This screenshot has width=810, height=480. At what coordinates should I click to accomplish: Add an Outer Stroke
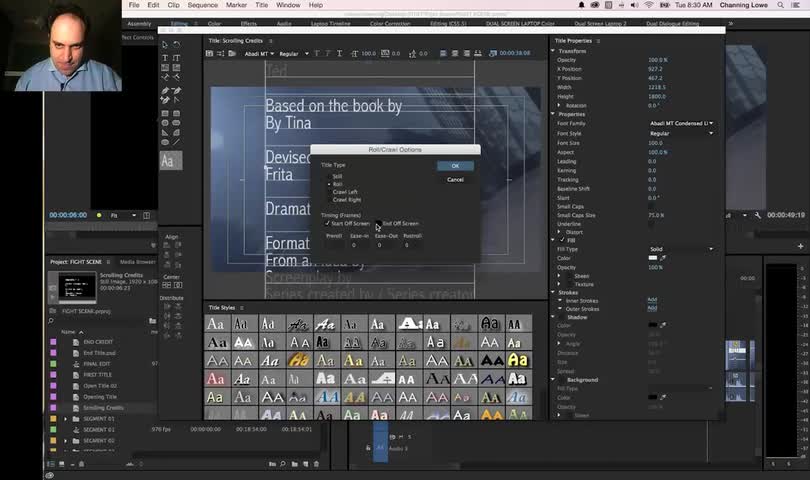coord(652,308)
